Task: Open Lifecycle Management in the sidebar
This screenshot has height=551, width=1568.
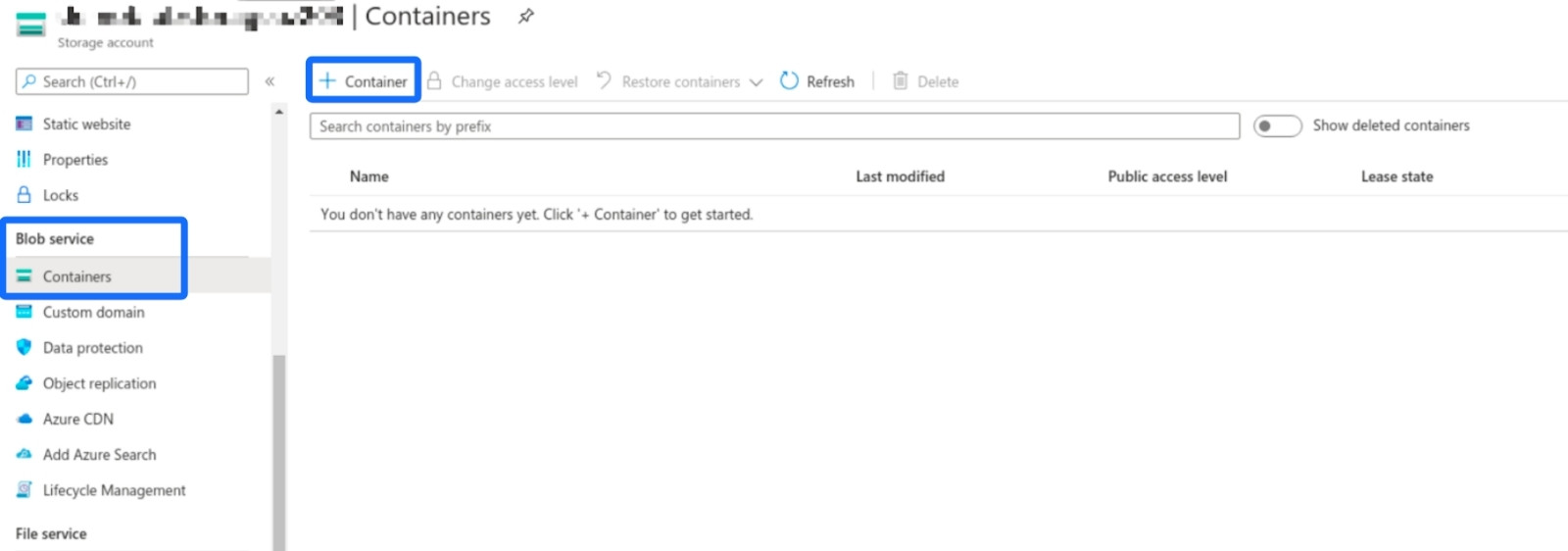Action: coord(114,490)
